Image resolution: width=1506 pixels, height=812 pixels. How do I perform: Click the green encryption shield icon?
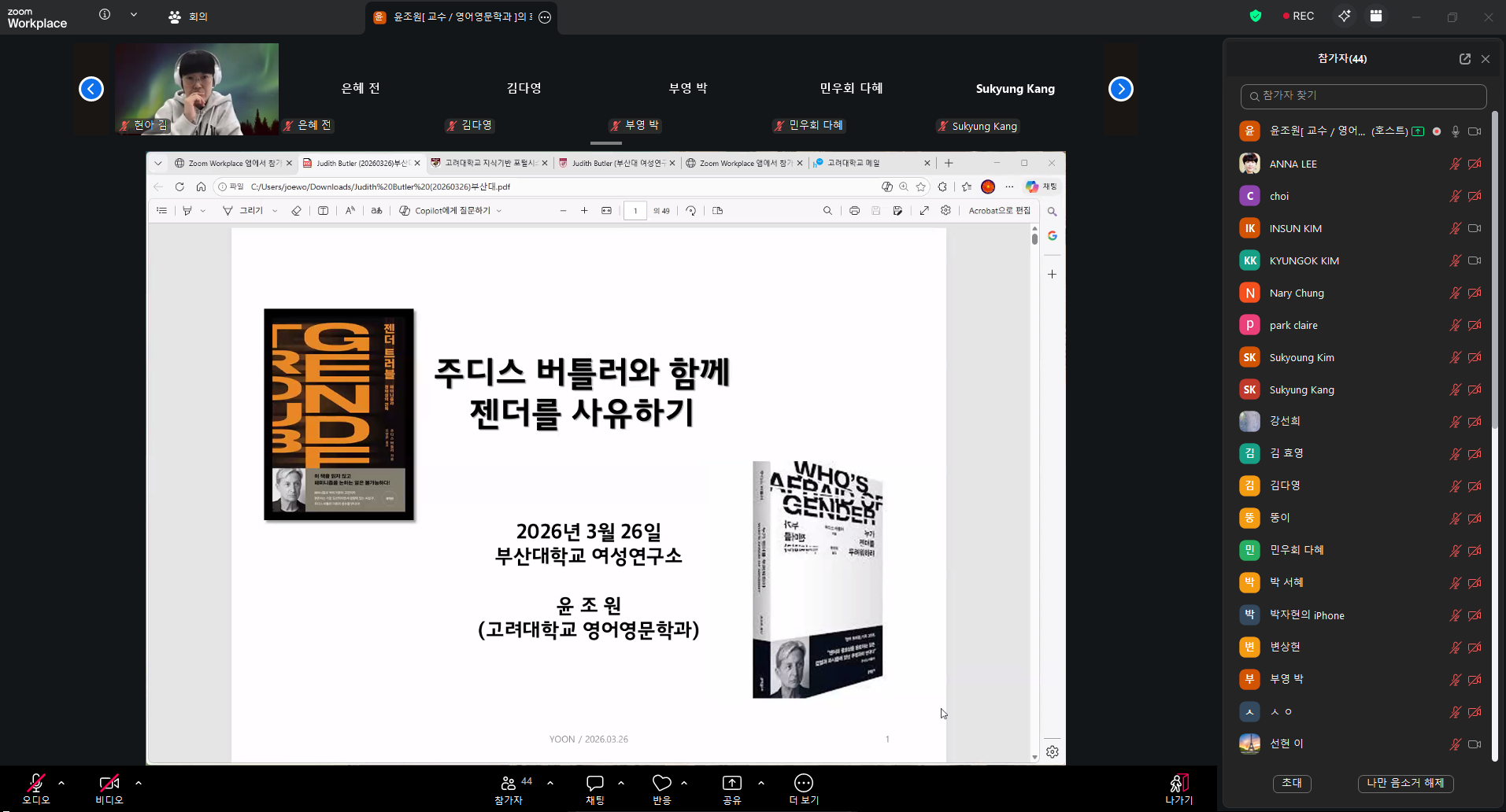(x=1256, y=16)
